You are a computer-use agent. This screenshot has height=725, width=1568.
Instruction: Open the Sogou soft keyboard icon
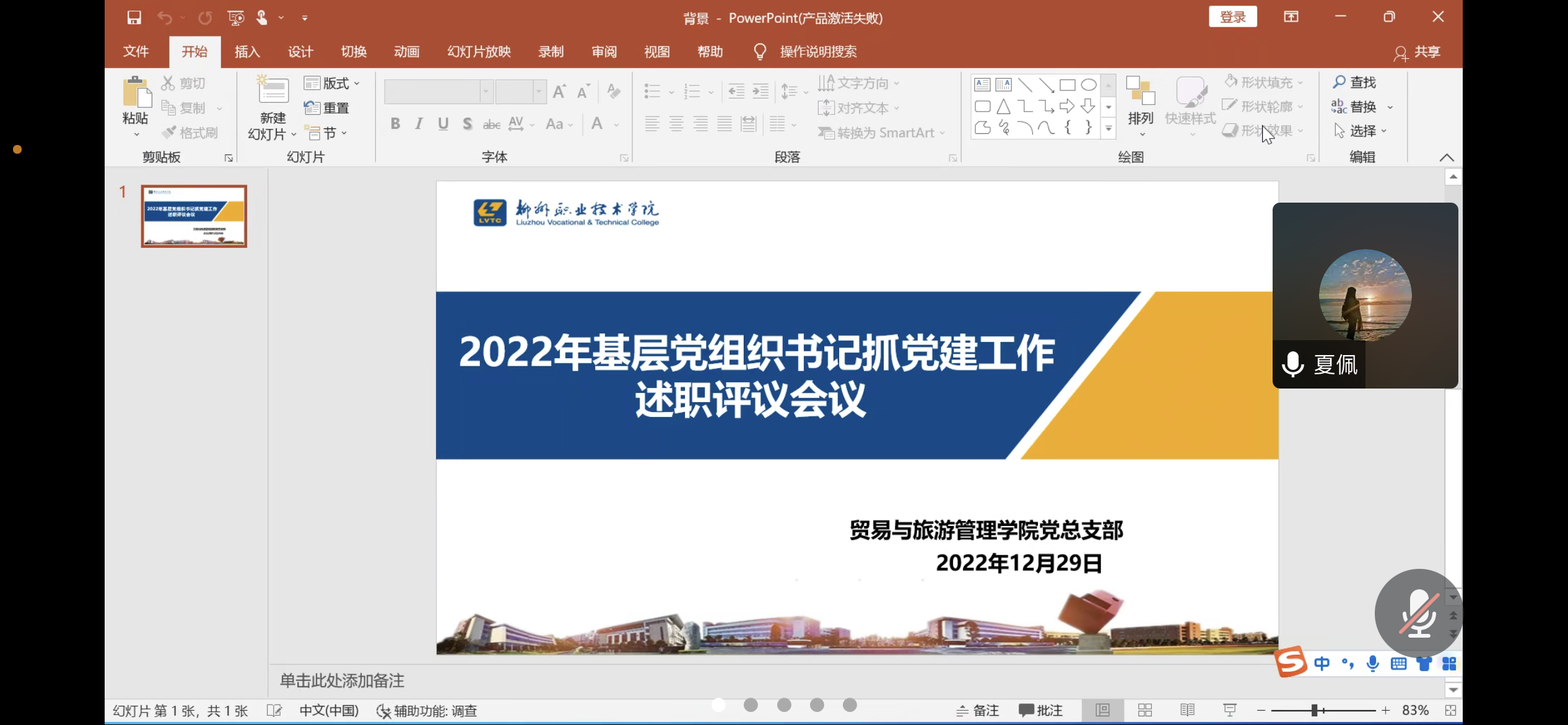1398,662
